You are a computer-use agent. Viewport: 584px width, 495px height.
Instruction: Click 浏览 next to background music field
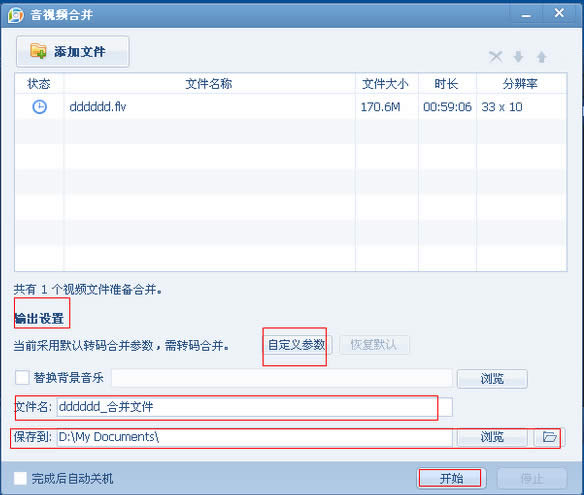tap(492, 379)
